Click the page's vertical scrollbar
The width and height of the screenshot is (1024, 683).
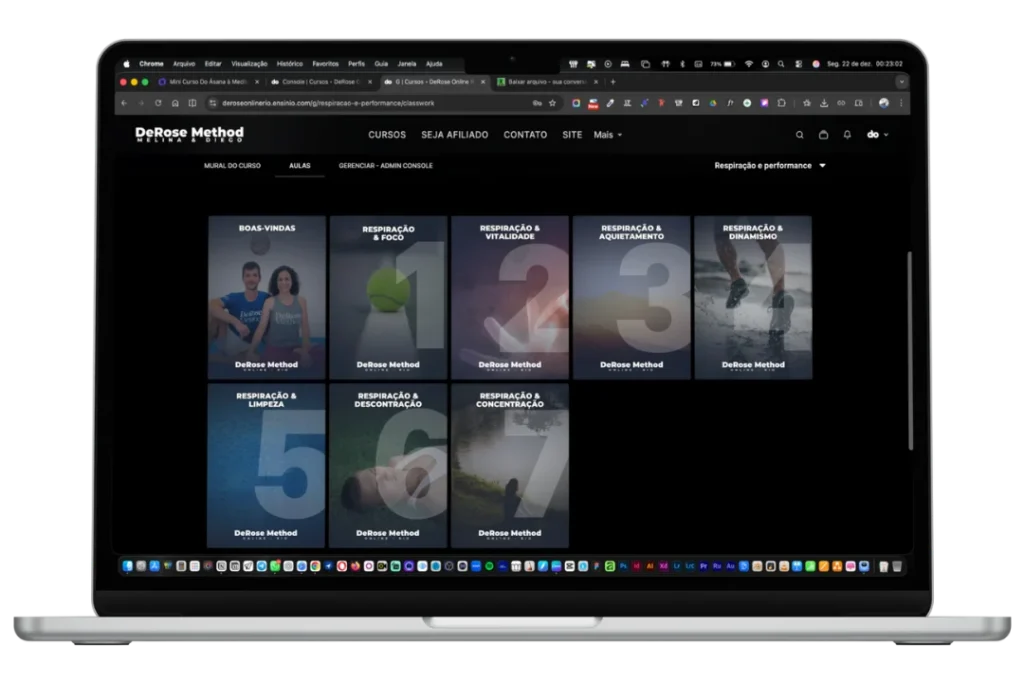[x=910, y=351]
